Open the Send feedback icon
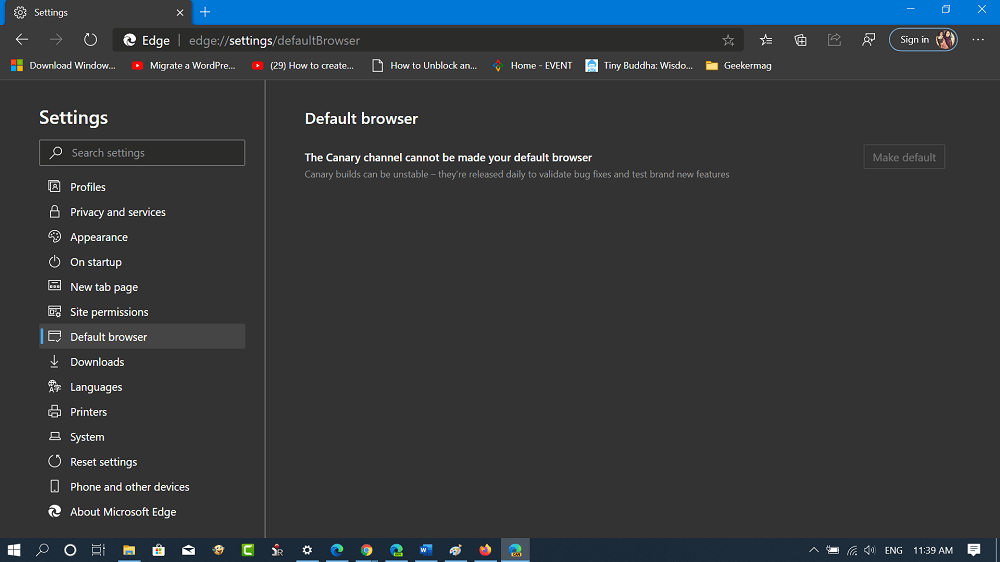Image resolution: width=1000 pixels, height=562 pixels. [x=869, y=40]
